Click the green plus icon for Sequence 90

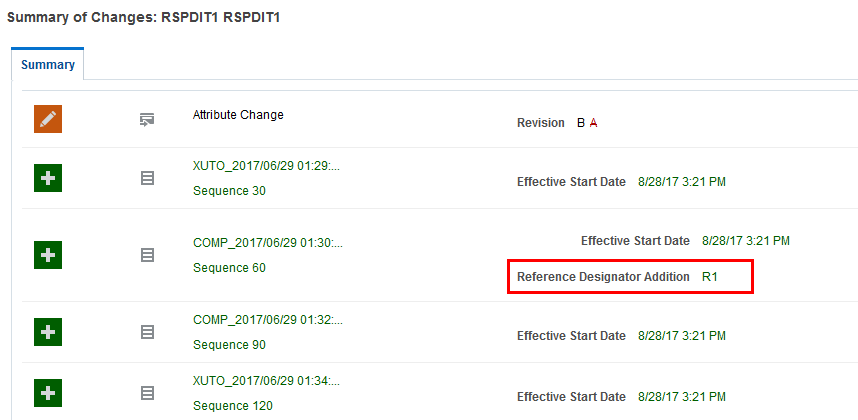(48, 331)
